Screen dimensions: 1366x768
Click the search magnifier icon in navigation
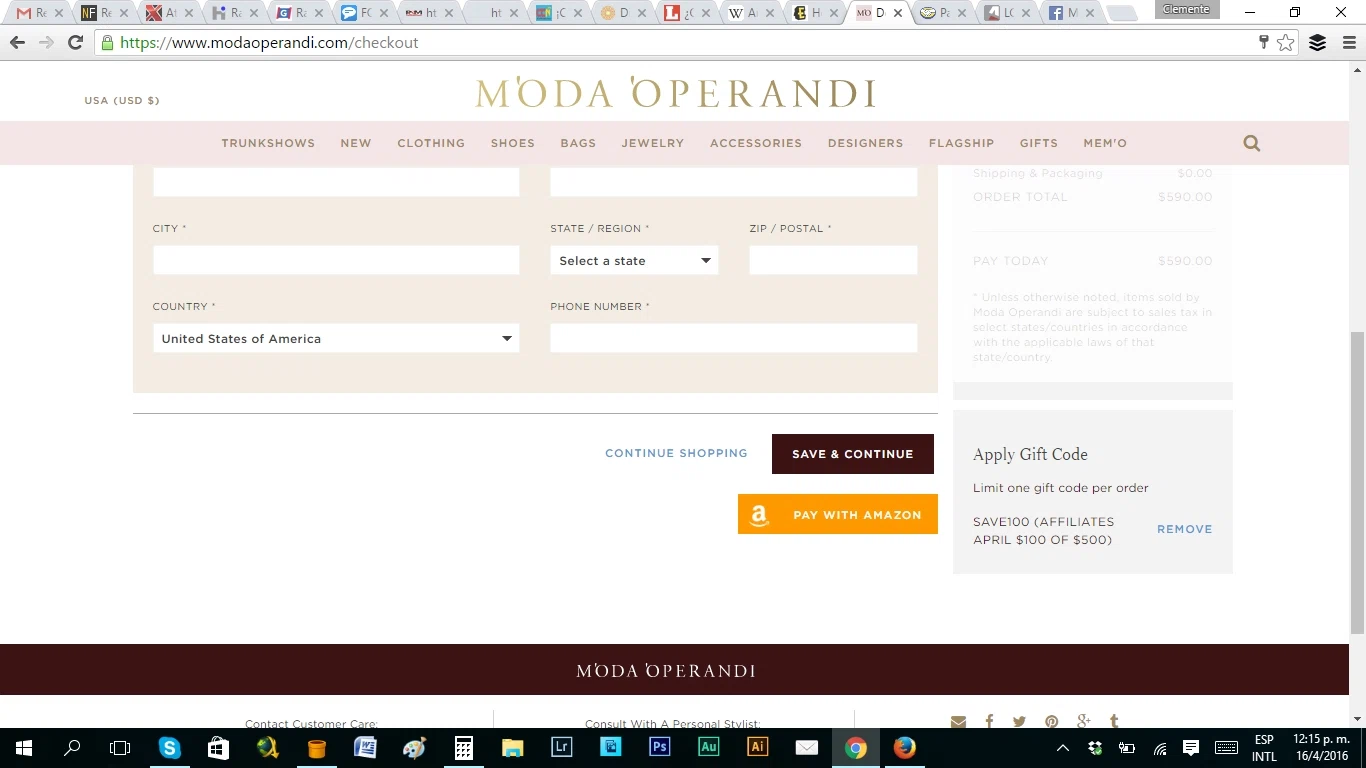coord(1251,143)
